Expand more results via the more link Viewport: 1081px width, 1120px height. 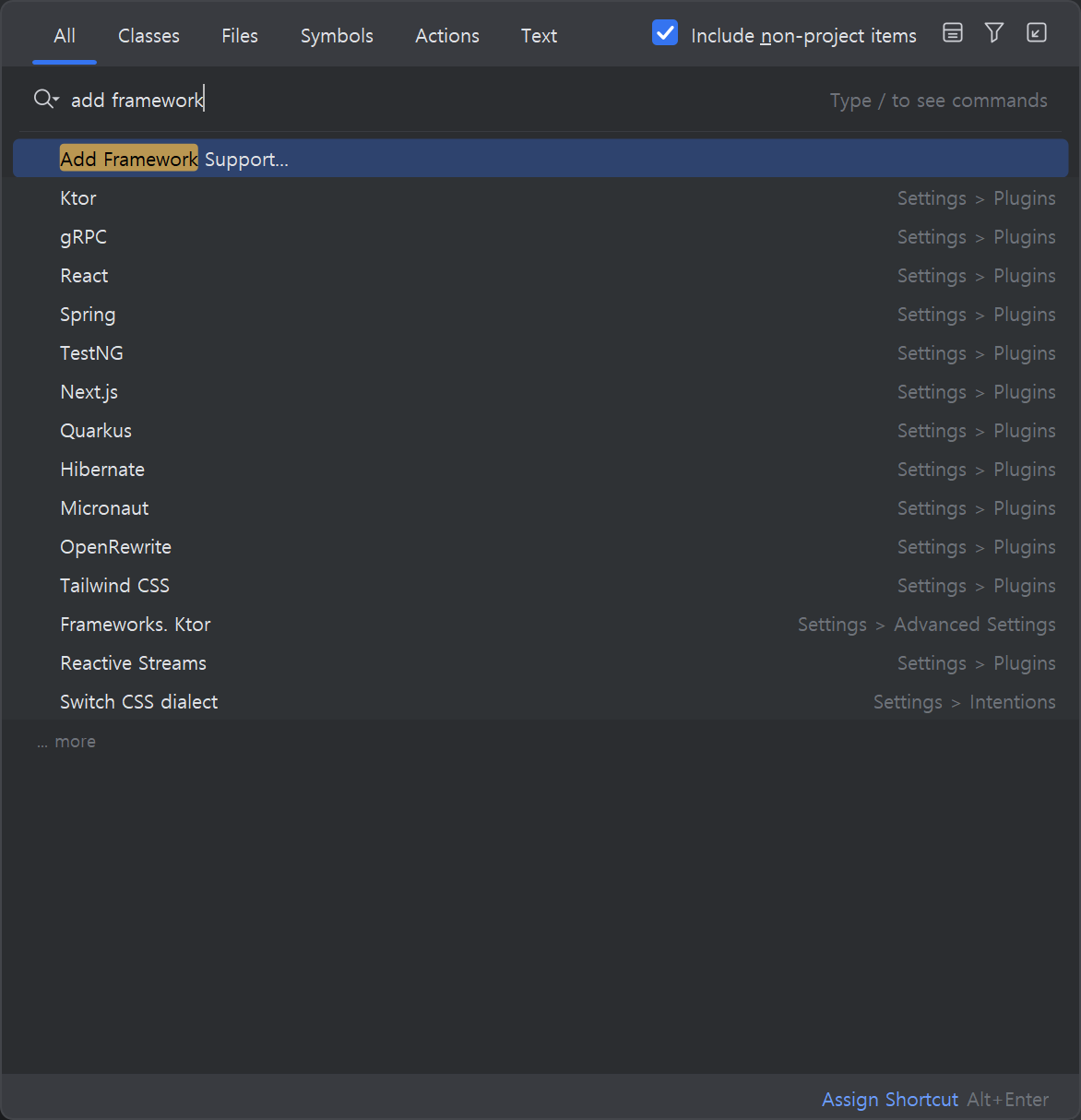click(65, 741)
